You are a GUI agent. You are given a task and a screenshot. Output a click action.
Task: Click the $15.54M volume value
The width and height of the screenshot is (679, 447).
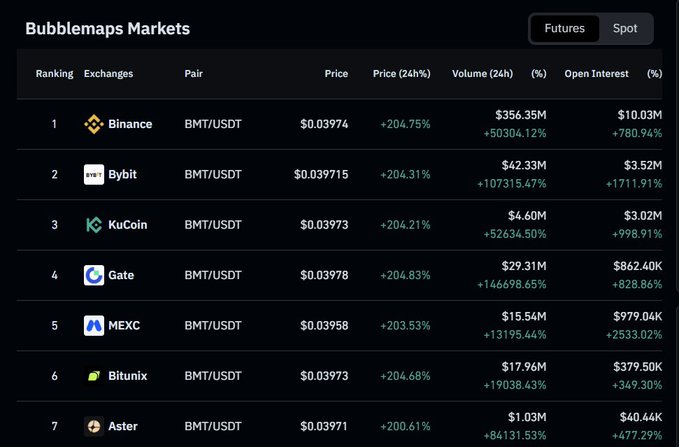click(524, 316)
